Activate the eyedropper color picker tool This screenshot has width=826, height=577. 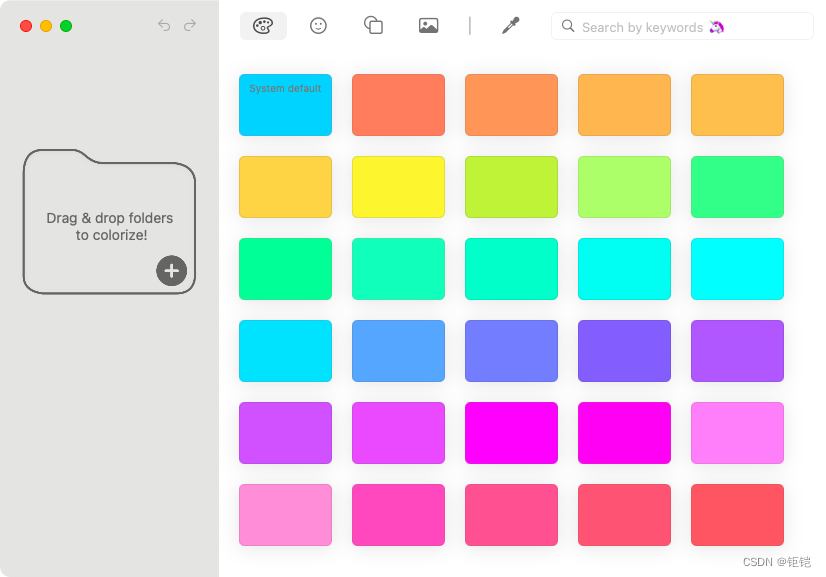pos(510,26)
